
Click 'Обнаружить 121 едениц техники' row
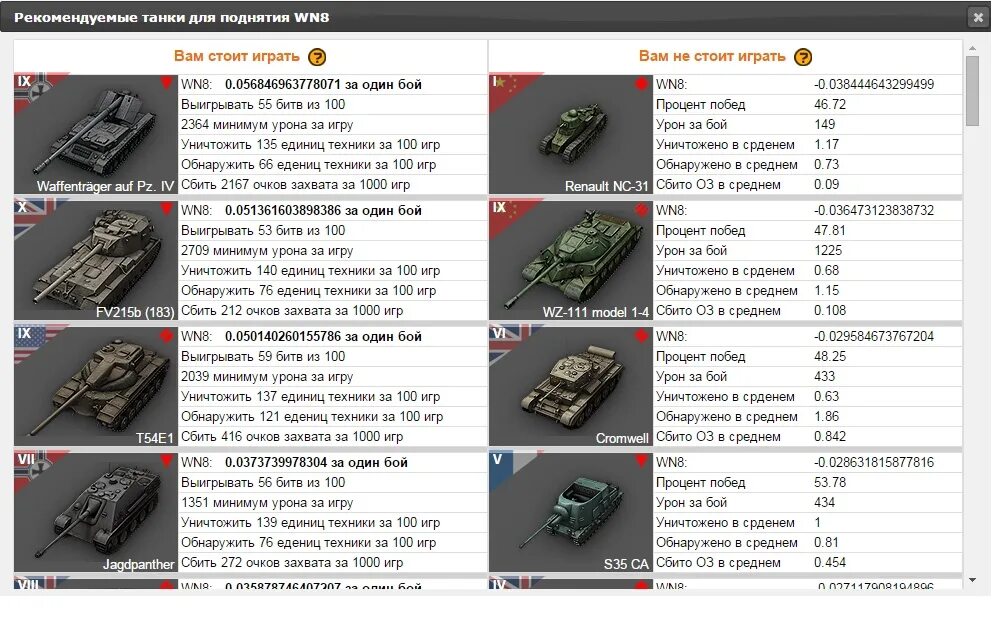(x=332, y=417)
